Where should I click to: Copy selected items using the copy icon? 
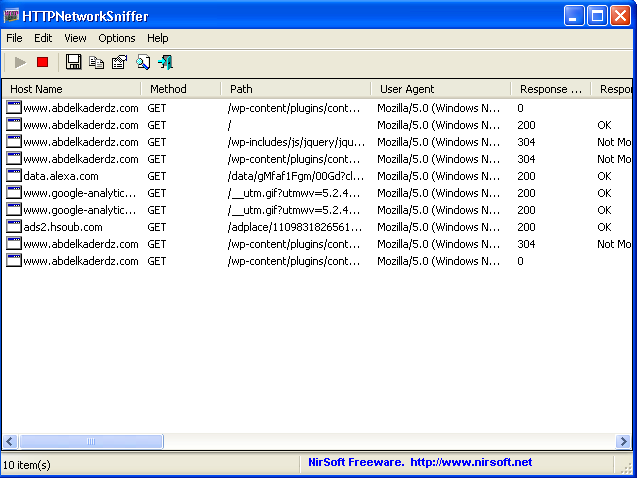point(96,62)
